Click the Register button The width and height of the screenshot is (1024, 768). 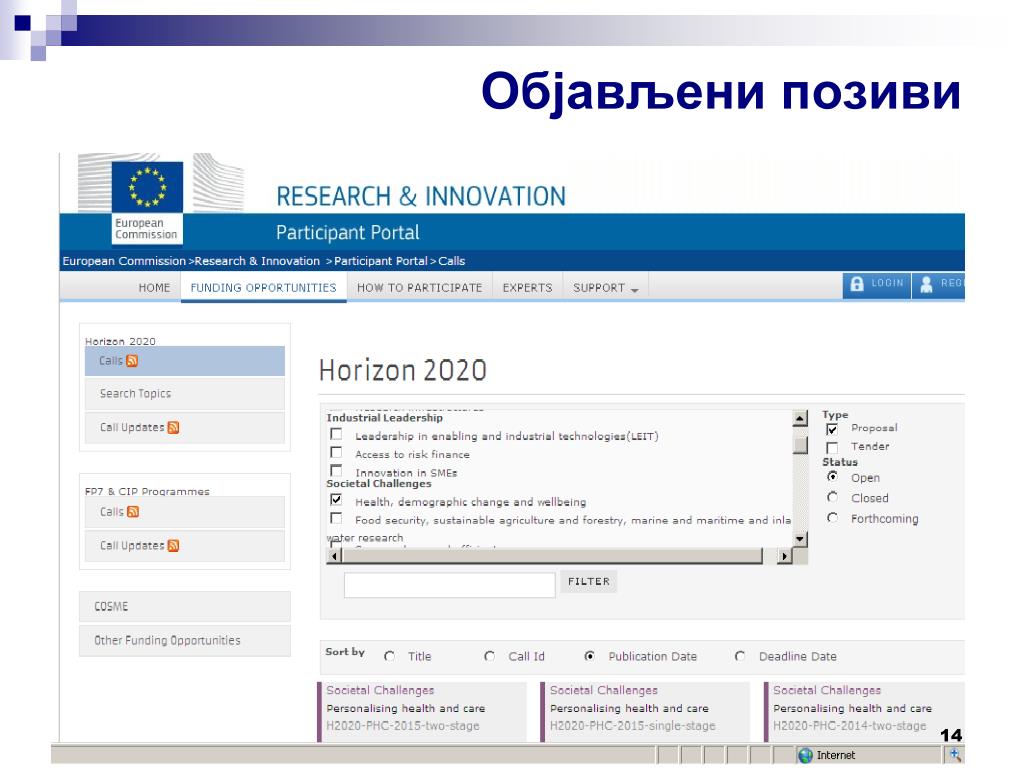[x=938, y=284]
